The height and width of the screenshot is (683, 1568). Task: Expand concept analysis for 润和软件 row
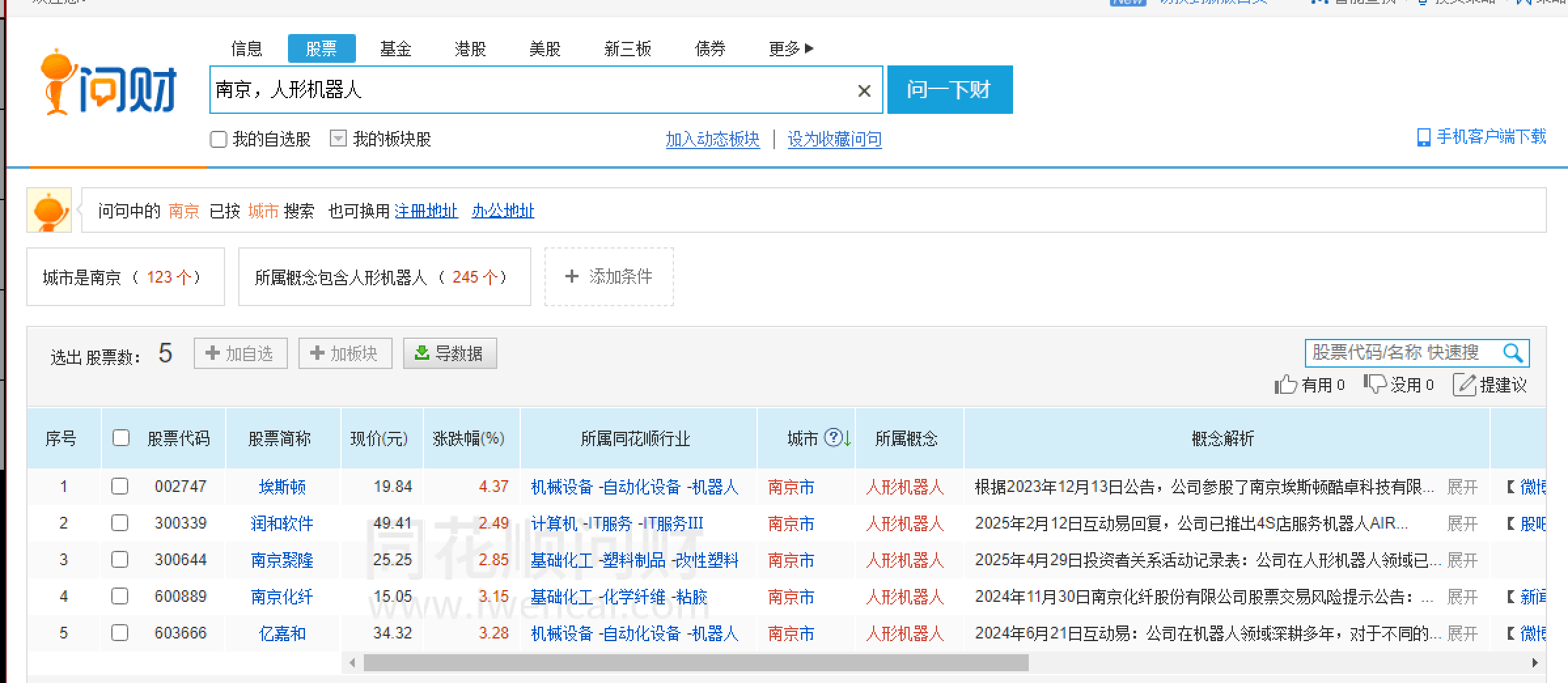coord(1462,523)
